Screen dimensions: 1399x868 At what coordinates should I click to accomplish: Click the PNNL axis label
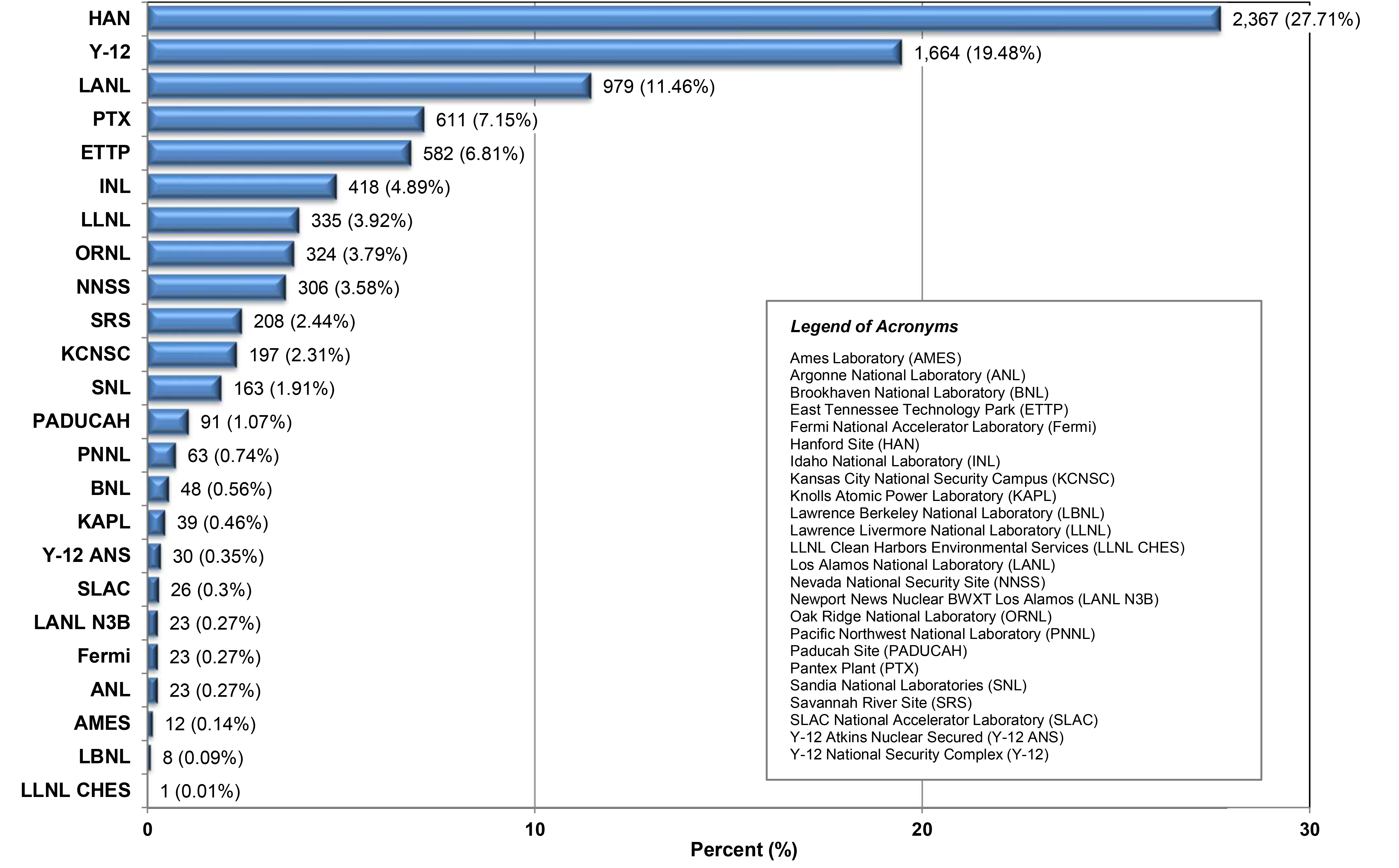104,455
